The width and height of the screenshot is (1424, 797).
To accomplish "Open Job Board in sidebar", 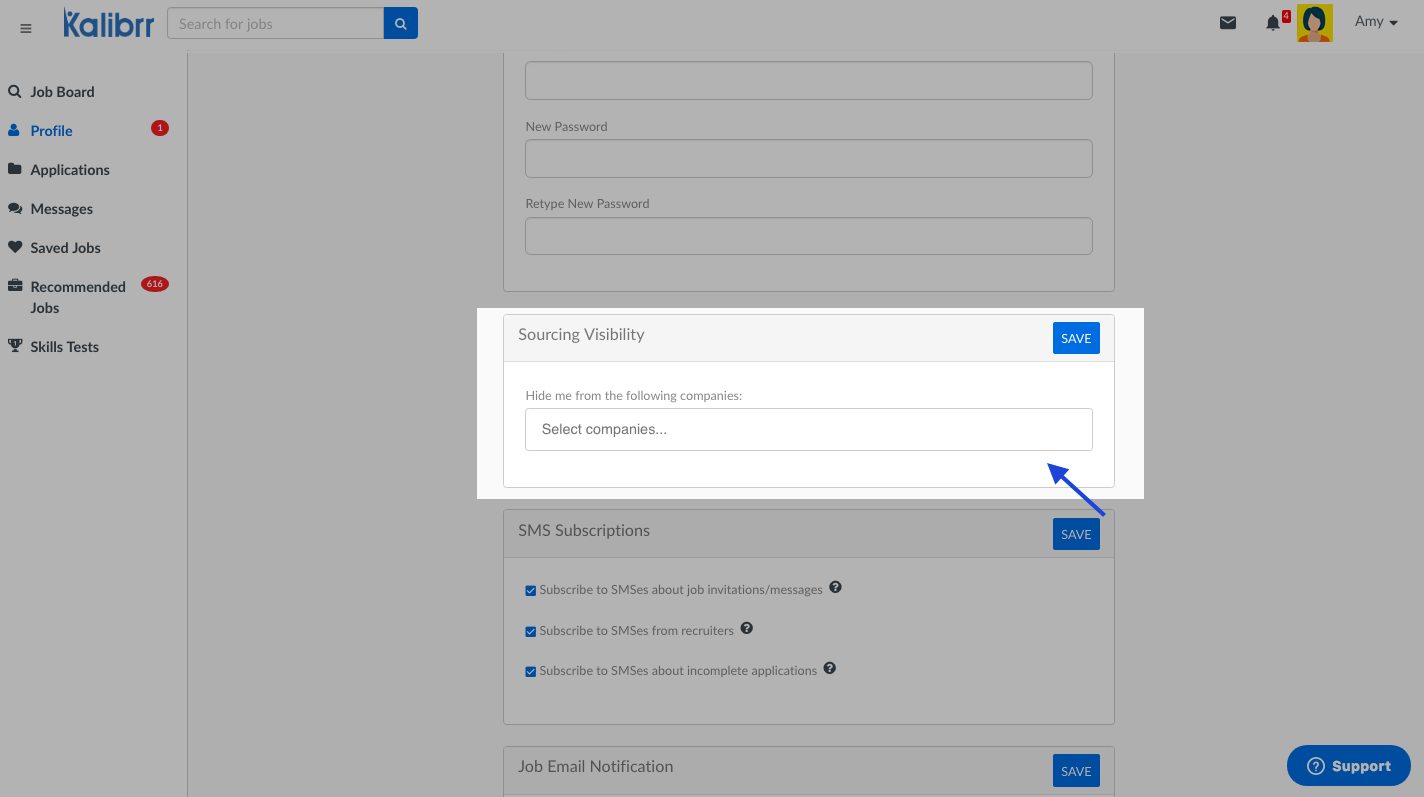I will (62, 92).
